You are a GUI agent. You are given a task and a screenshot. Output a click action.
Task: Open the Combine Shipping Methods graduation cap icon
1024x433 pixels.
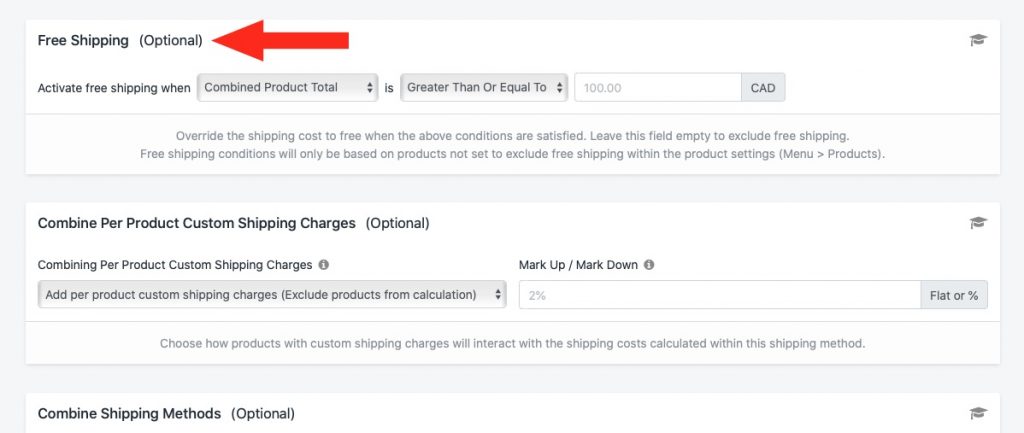point(978,413)
